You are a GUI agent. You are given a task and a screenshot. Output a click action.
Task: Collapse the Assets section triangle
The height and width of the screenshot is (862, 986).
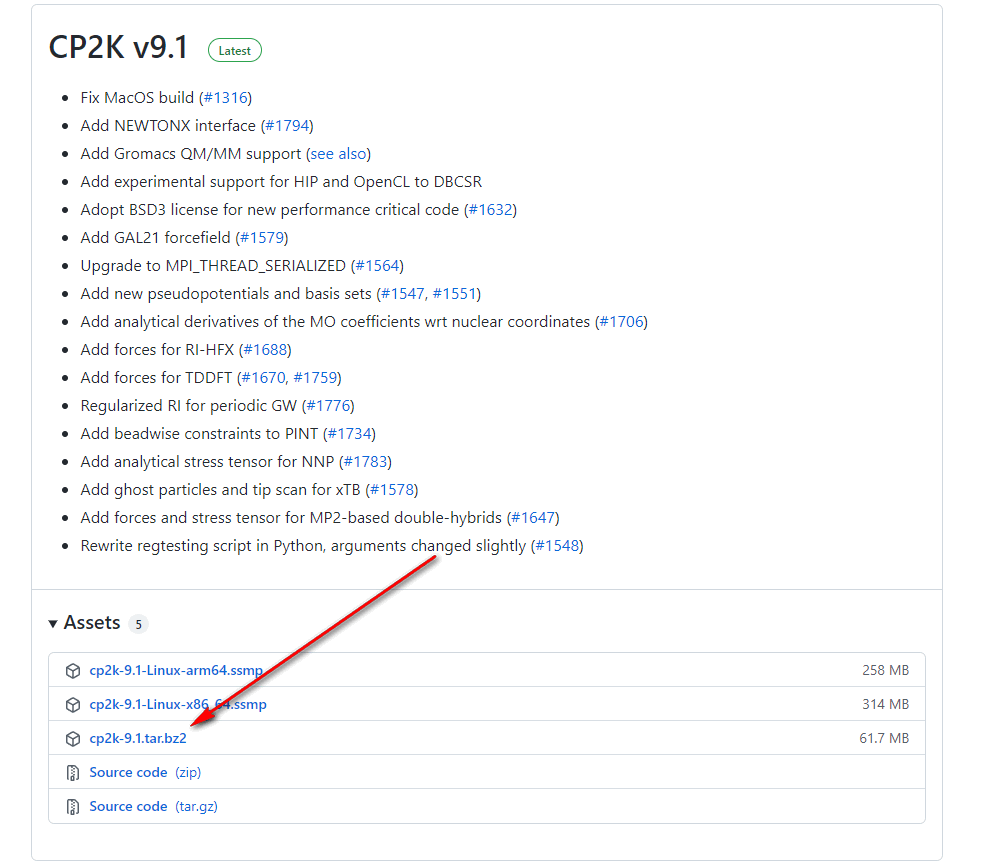[x=53, y=624]
